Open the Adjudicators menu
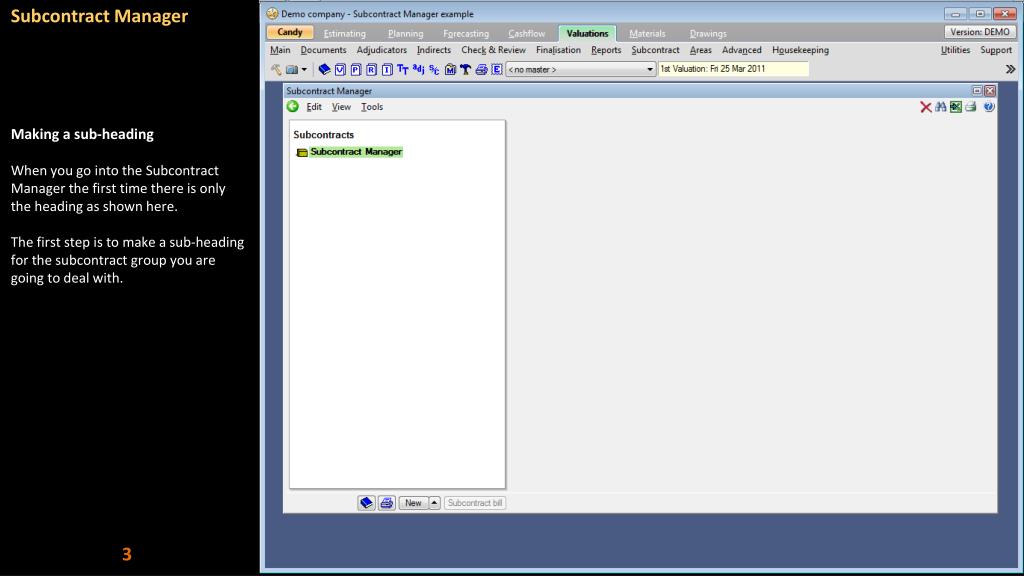This screenshot has width=1024, height=576. pyautogui.click(x=381, y=50)
